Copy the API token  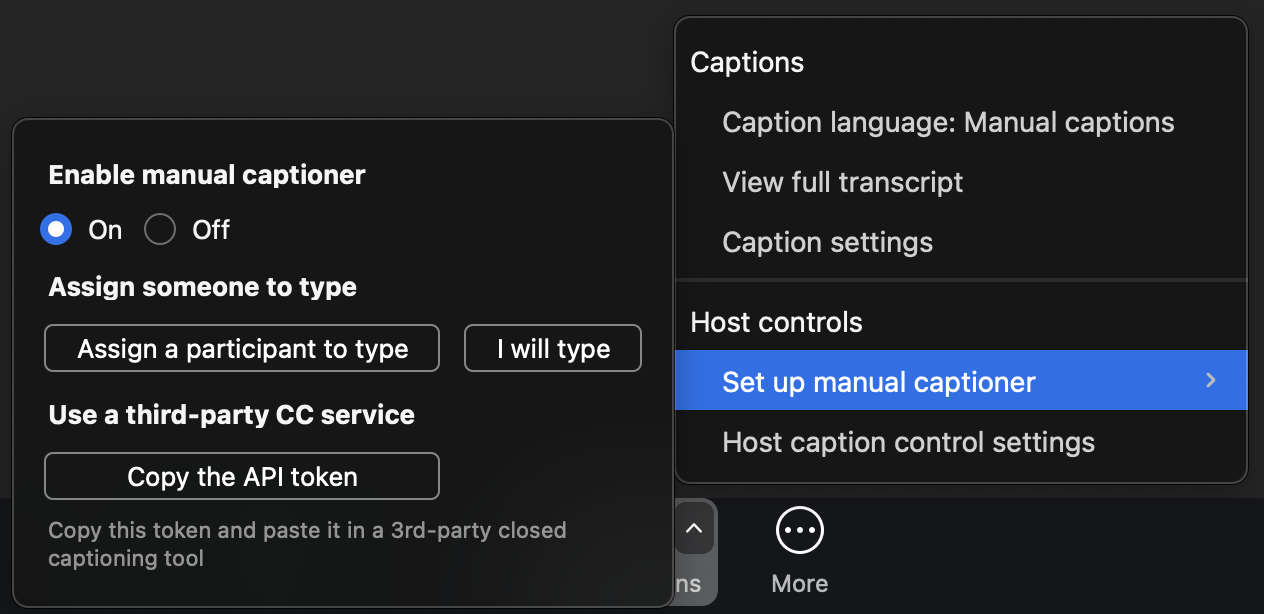point(242,477)
